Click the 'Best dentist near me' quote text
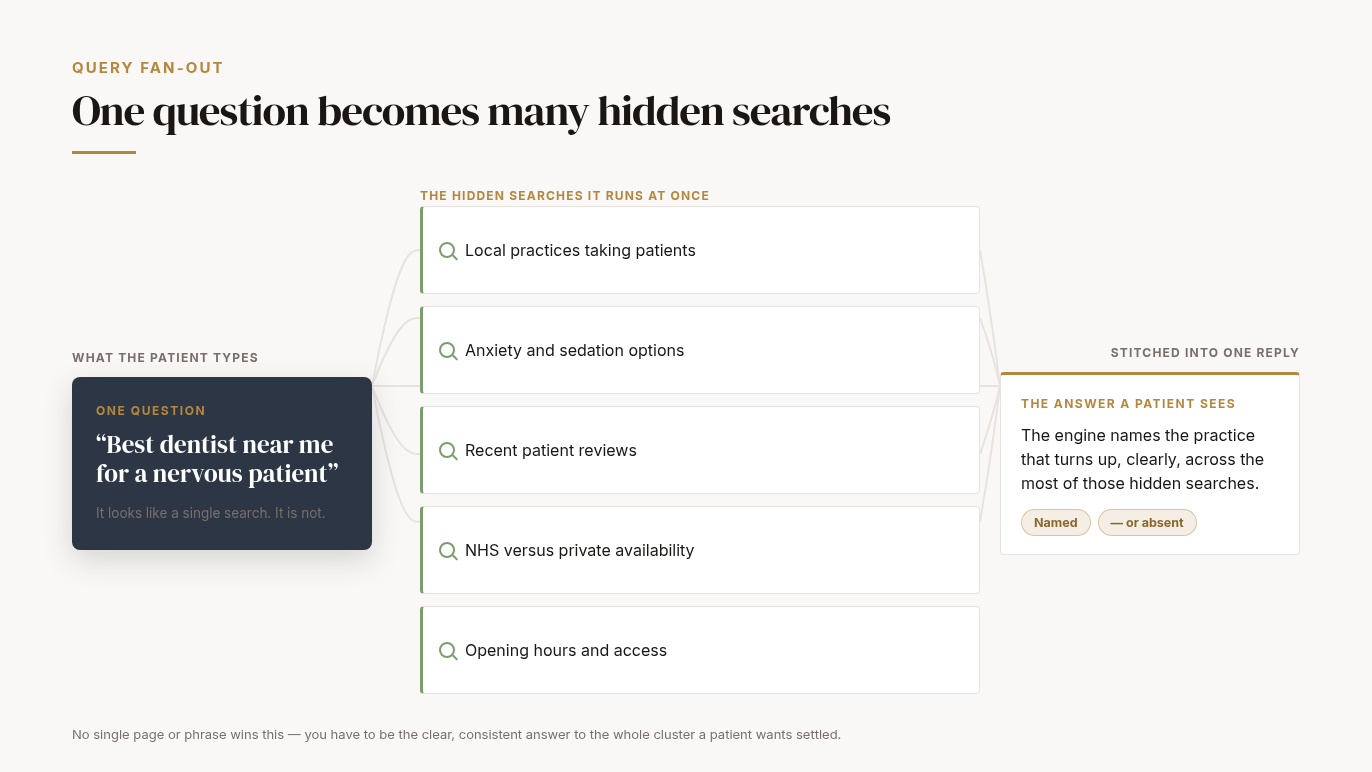The image size is (1372, 772). [217, 459]
